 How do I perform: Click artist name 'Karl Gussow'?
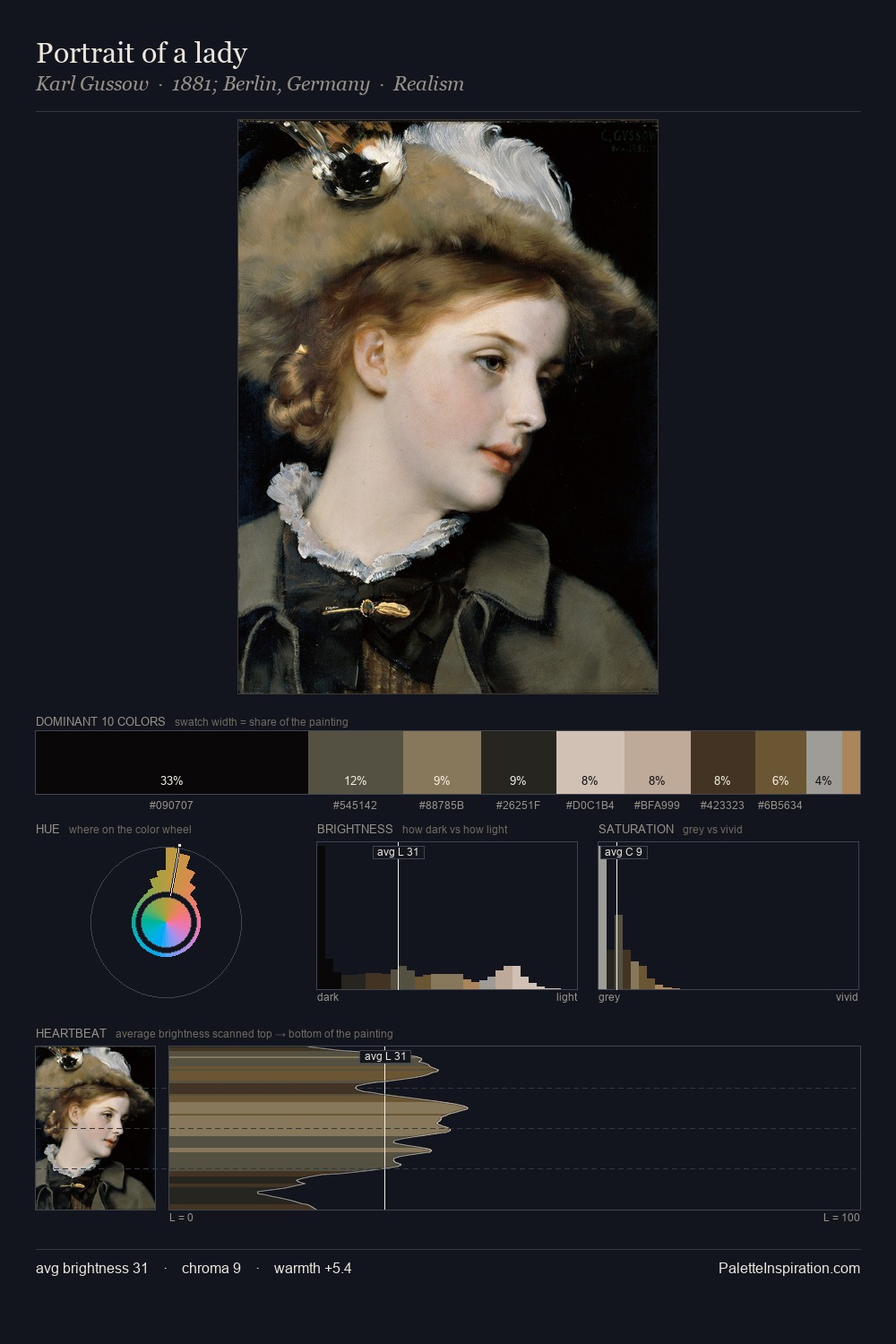pyautogui.click(x=92, y=84)
